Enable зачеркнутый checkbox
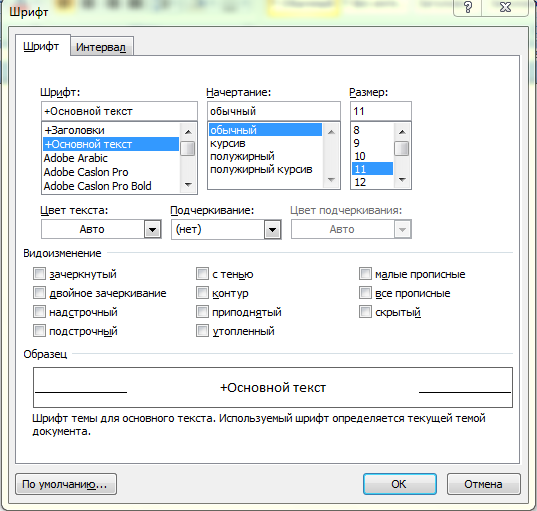537x511 pixels. click(39, 274)
